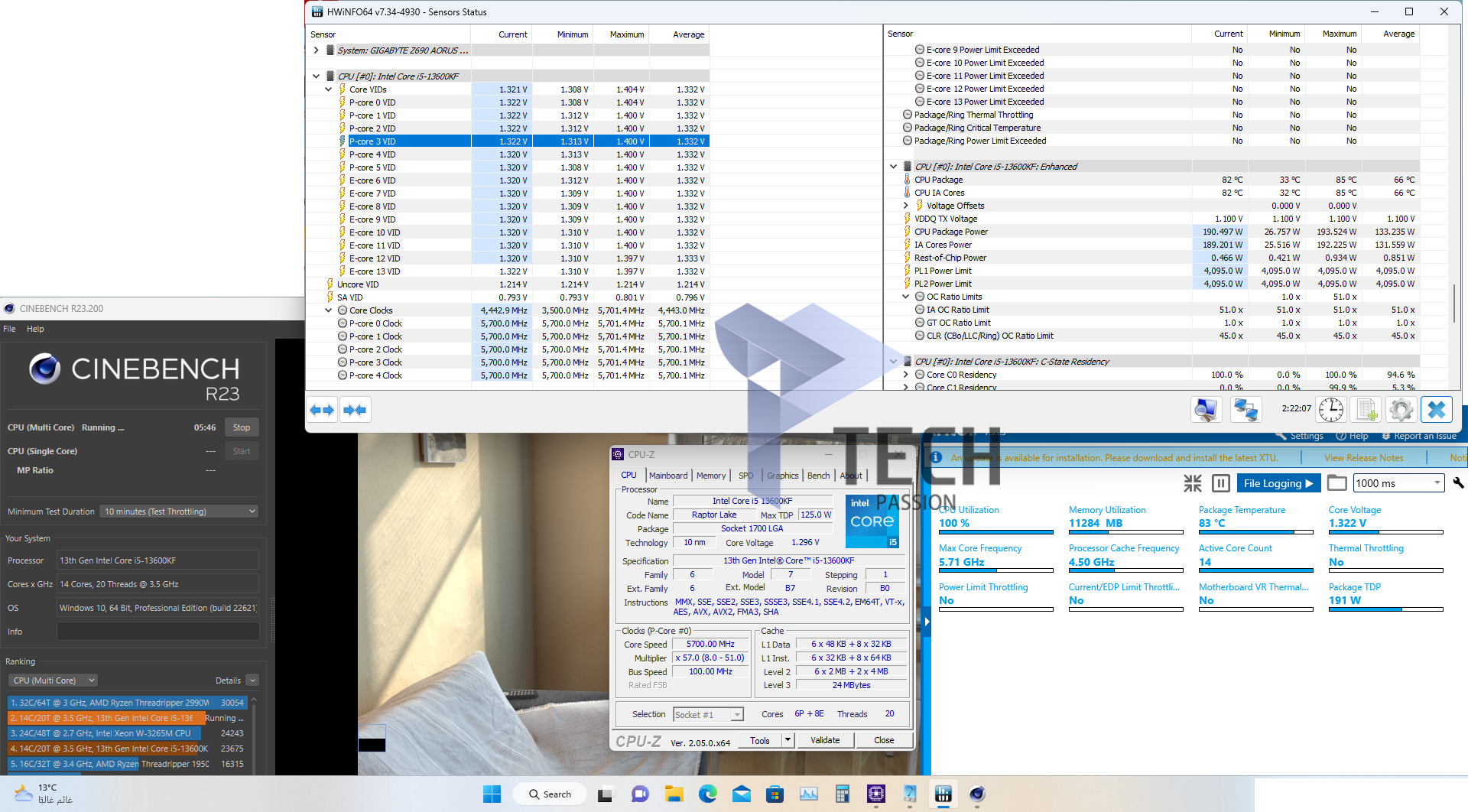1468x812 pixels.
Task: Stop the Cinebench multi core test
Action: [242, 427]
